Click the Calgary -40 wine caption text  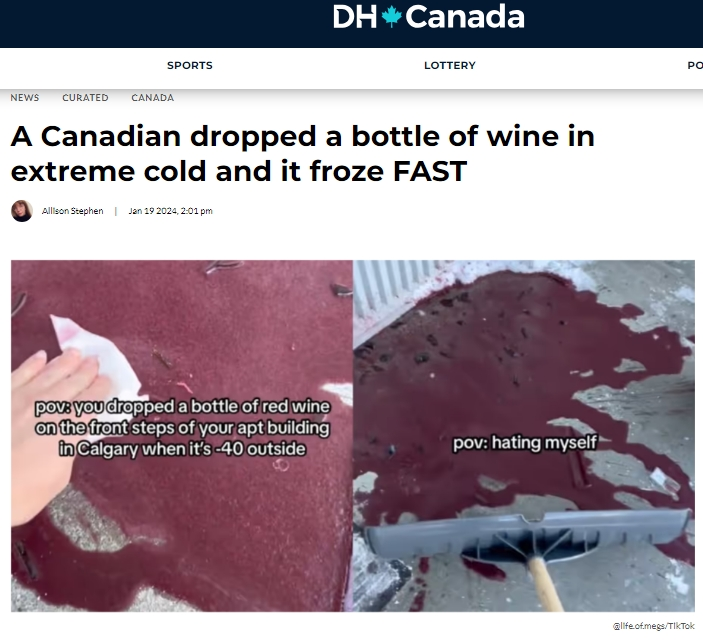pos(182,427)
